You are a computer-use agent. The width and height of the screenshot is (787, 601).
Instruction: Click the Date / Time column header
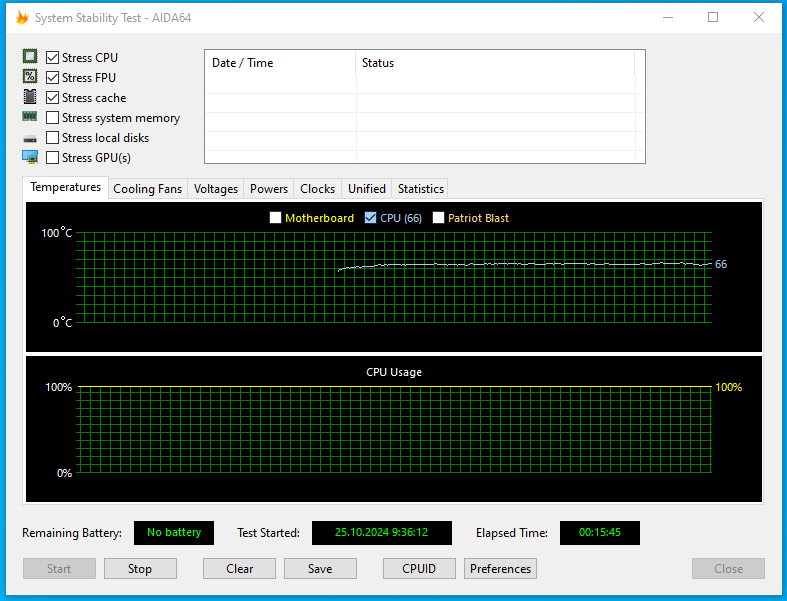click(x=281, y=63)
